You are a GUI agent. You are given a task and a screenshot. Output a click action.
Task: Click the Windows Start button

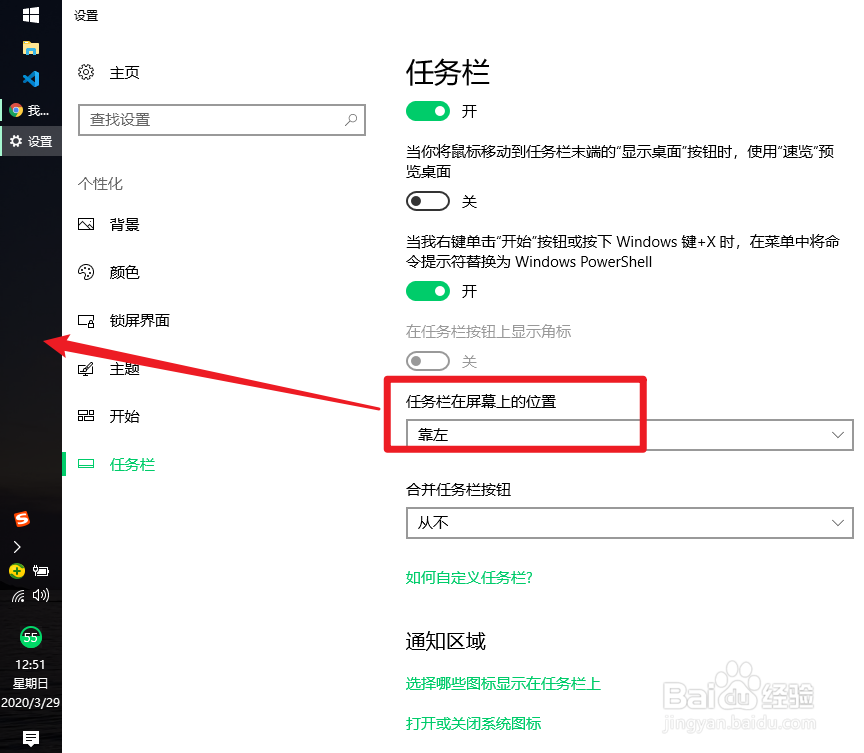coord(31,15)
